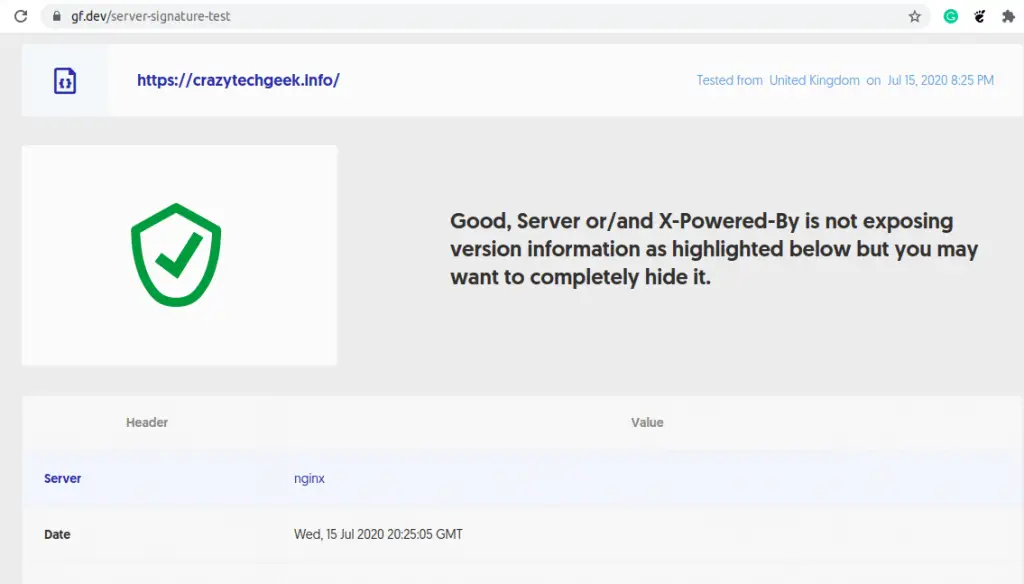This screenshot has height=584, width=1024.
Task: Open the puzzle-piece Extensions menu
Action: (1008, 16)
